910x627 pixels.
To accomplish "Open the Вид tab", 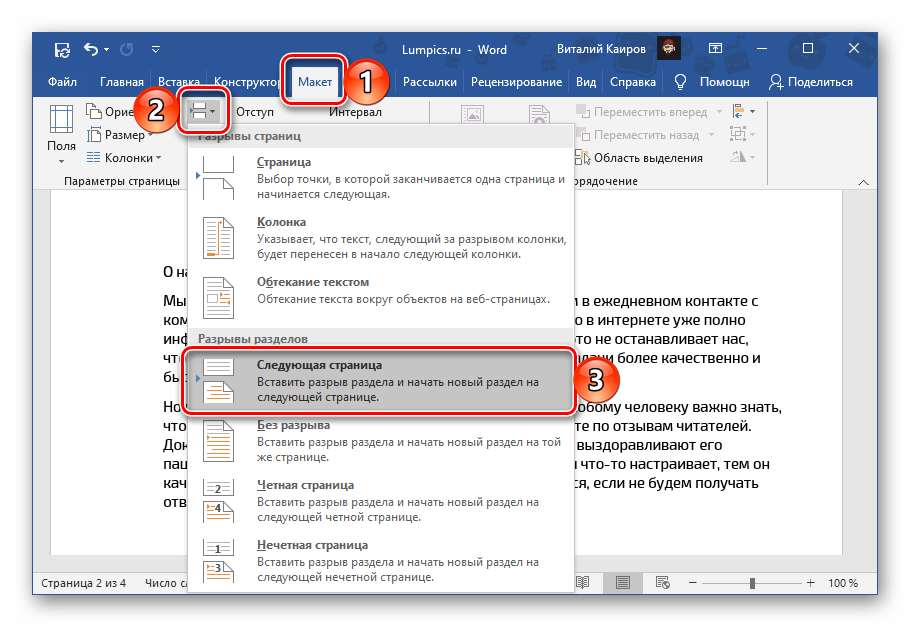I will pos(586,82).
